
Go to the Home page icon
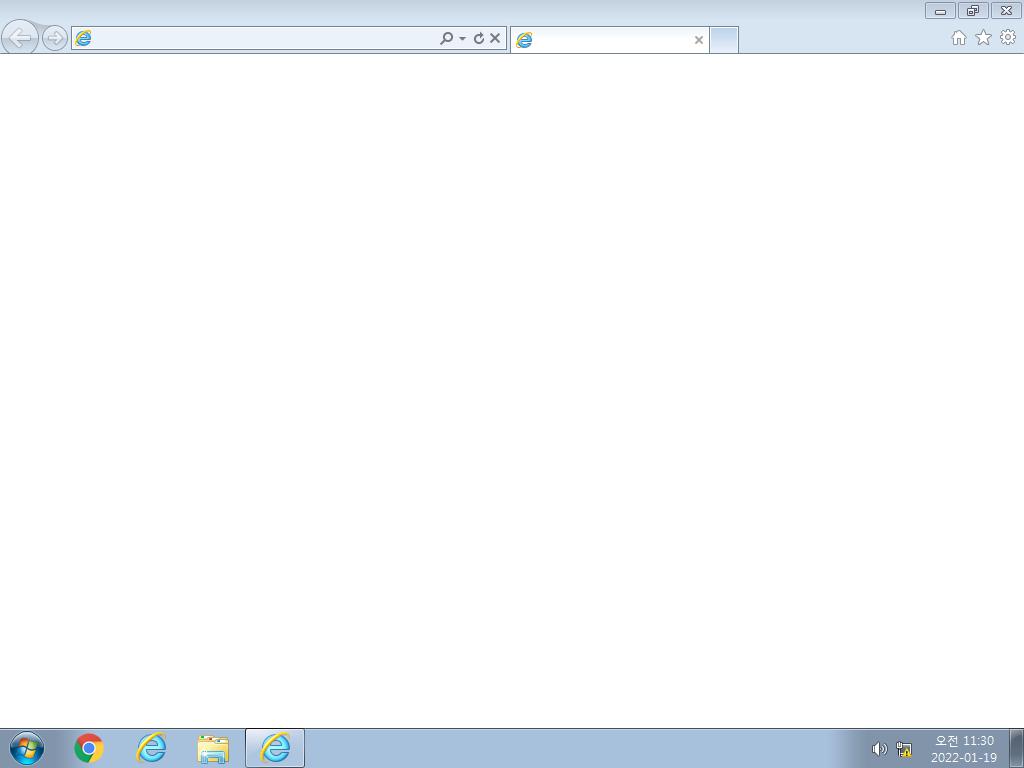click(x=959, y=38)
